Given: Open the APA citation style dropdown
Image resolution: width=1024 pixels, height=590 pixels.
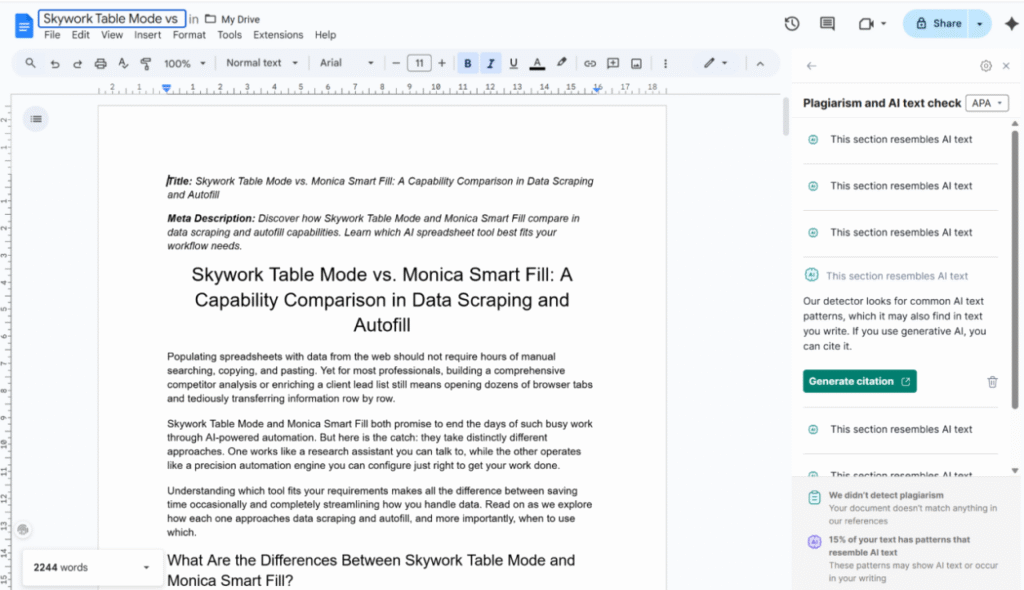Looking at the screenshot, I should (x=987, y=103).
